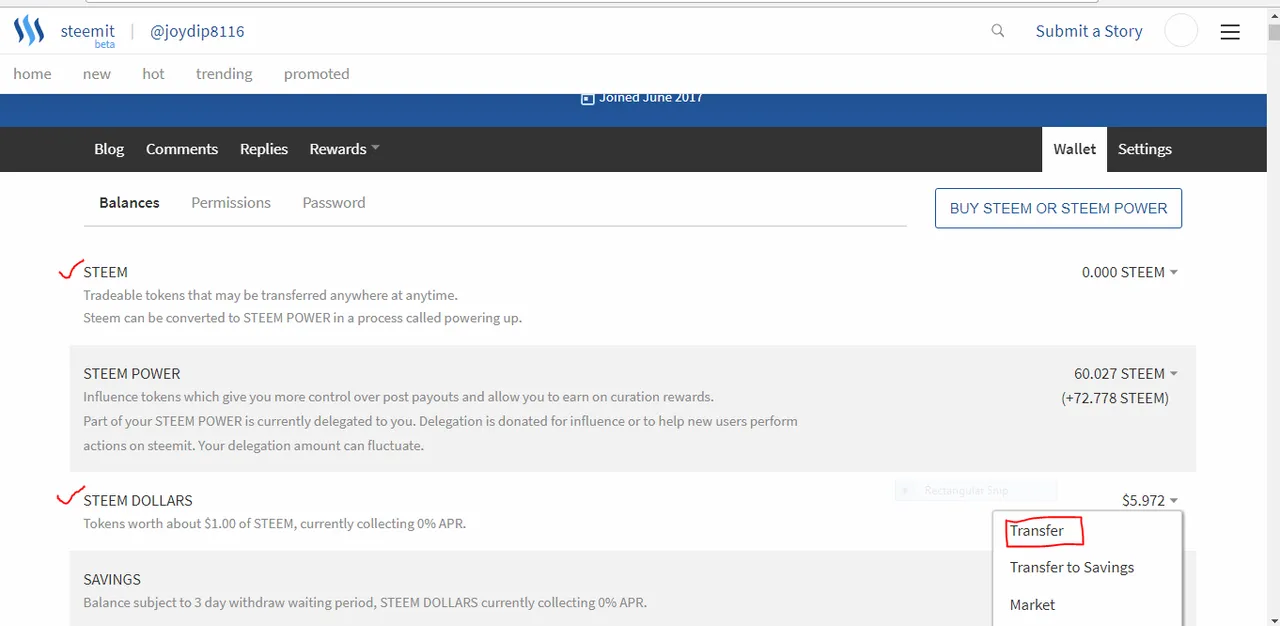Open the Settings tab
Screen dimensions: 1280x626
tap(1145, 149)
